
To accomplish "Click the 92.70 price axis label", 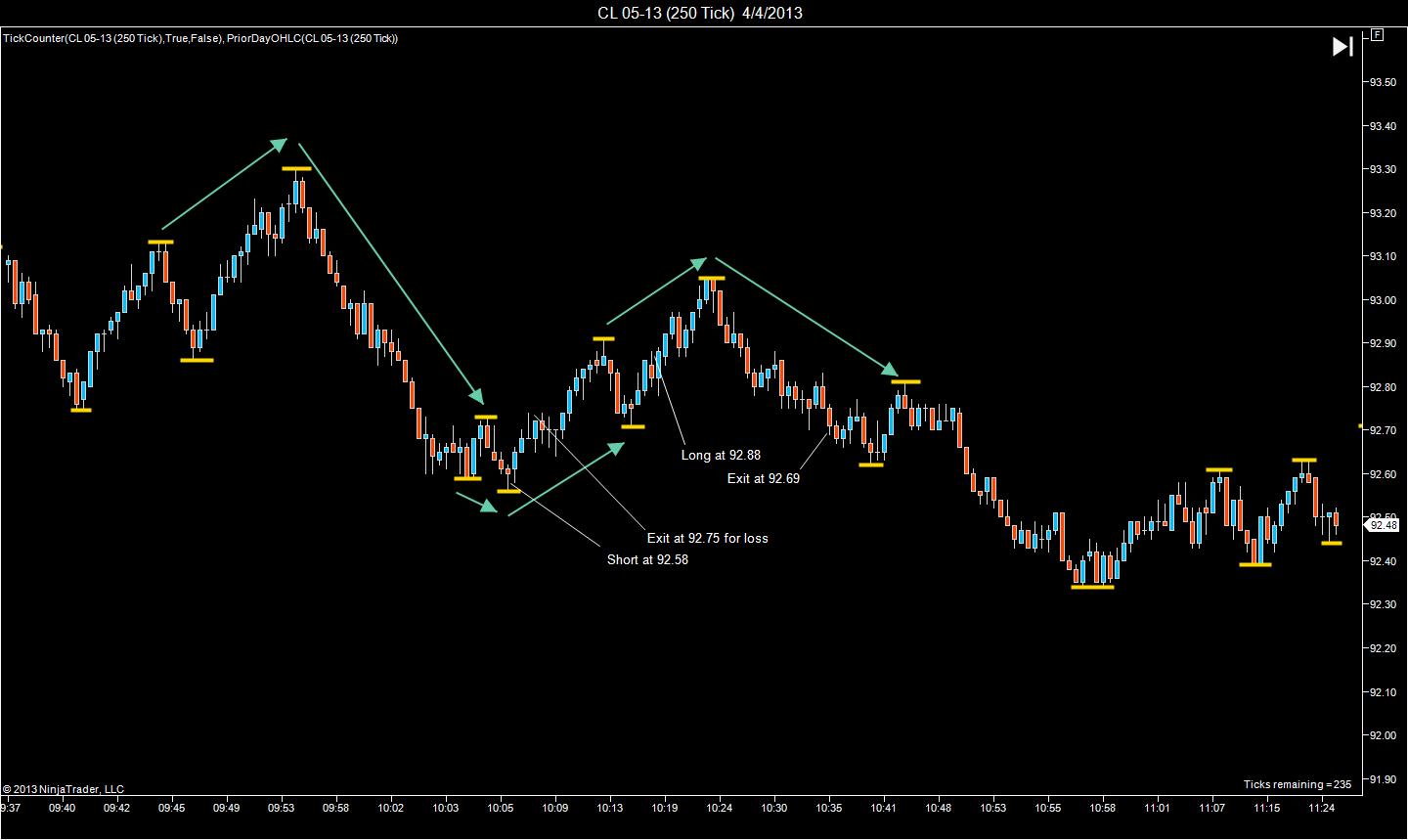I will (1383, 430).
